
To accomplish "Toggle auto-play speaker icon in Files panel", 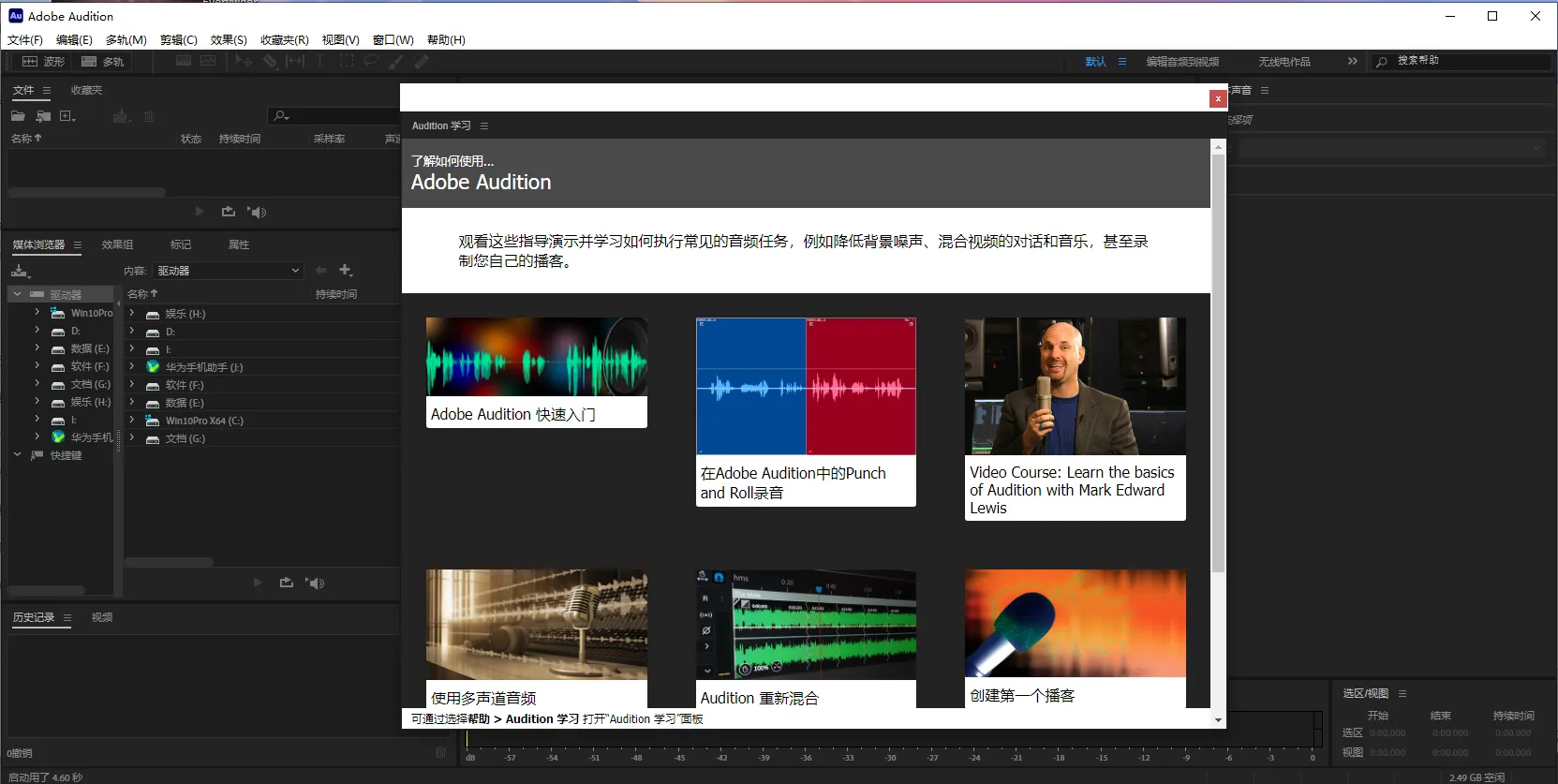I will (x=258, y=213).
